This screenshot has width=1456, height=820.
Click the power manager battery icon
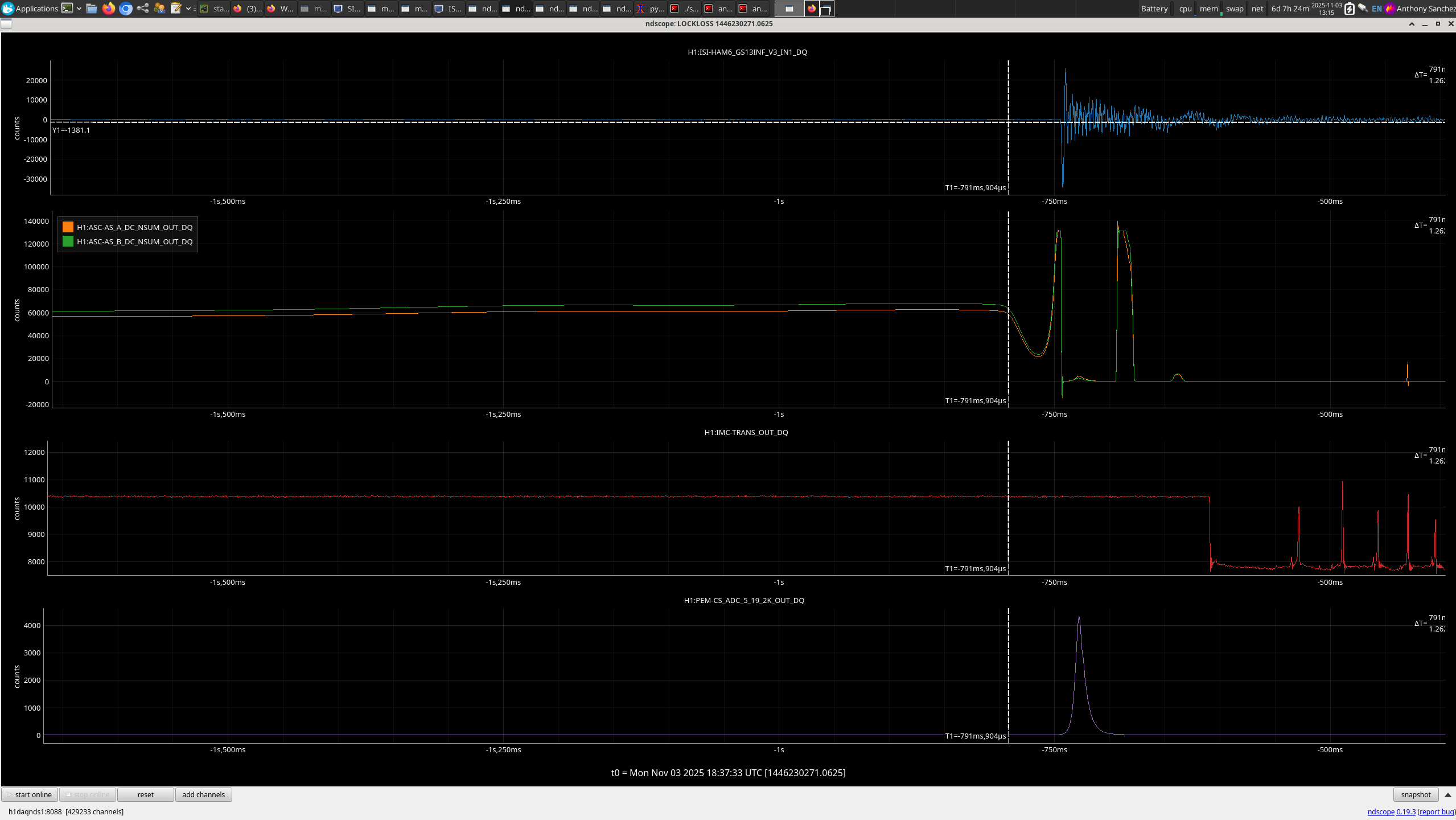[1349, 9]
